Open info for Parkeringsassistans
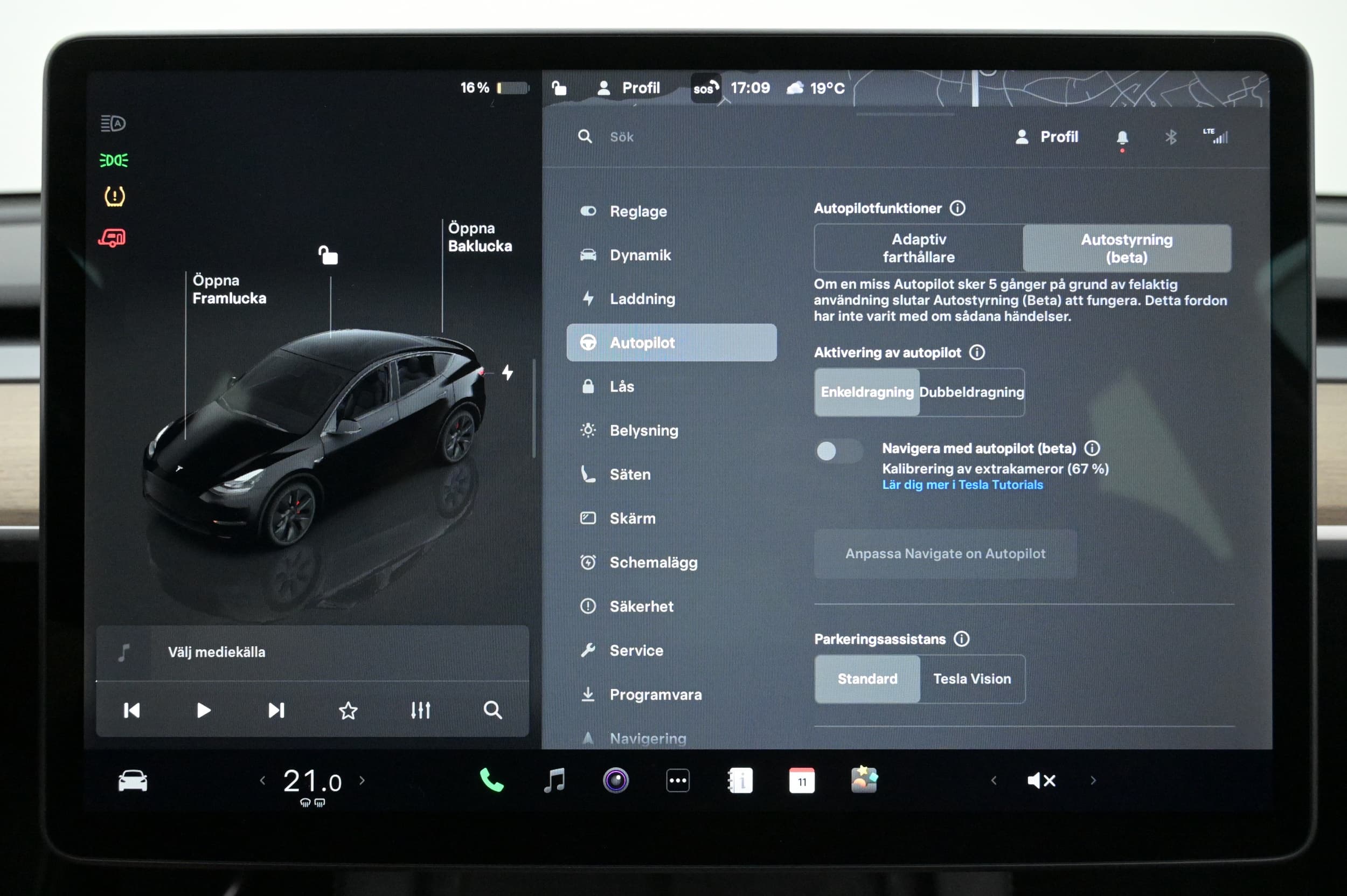Image resolution: width=1347 pixels, height=896 pixels. (x=961, y=638)
